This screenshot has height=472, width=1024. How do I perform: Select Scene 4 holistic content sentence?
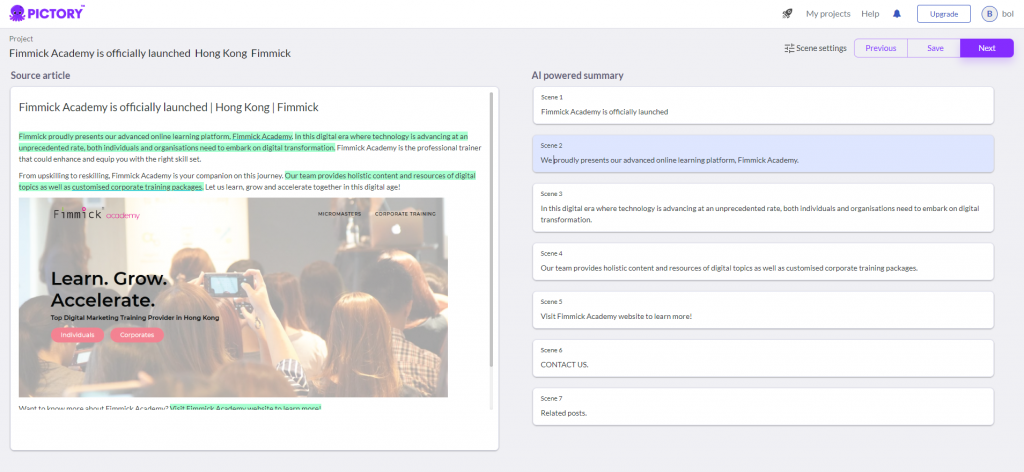(x=763, y=262)
